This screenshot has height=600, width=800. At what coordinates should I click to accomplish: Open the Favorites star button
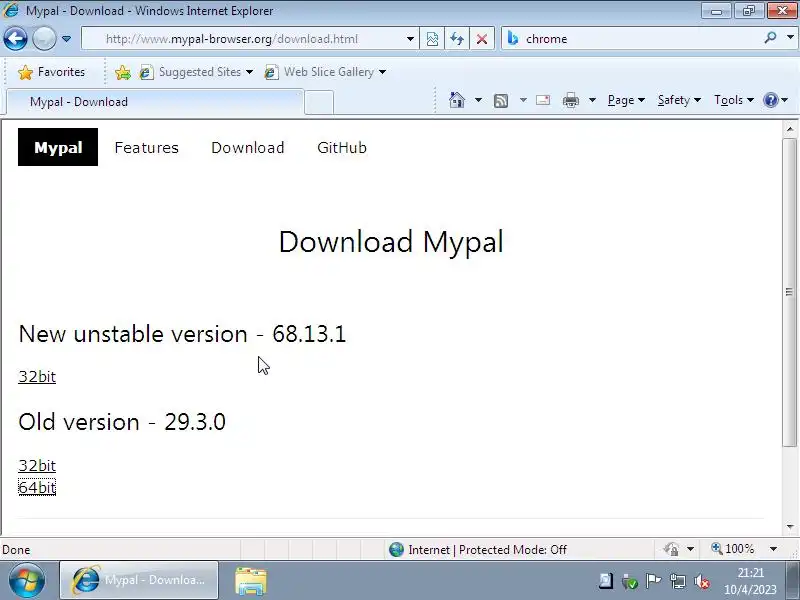point(51,72)
